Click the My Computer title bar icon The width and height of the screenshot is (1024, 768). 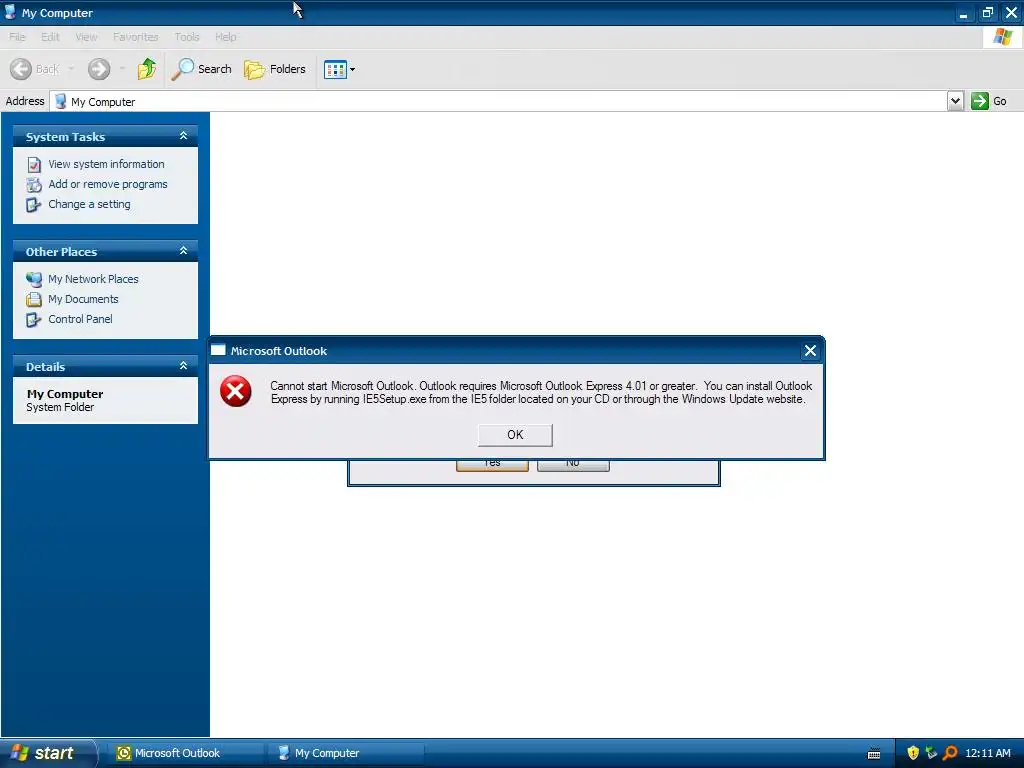pyautogui.click(x=10, y=12)
